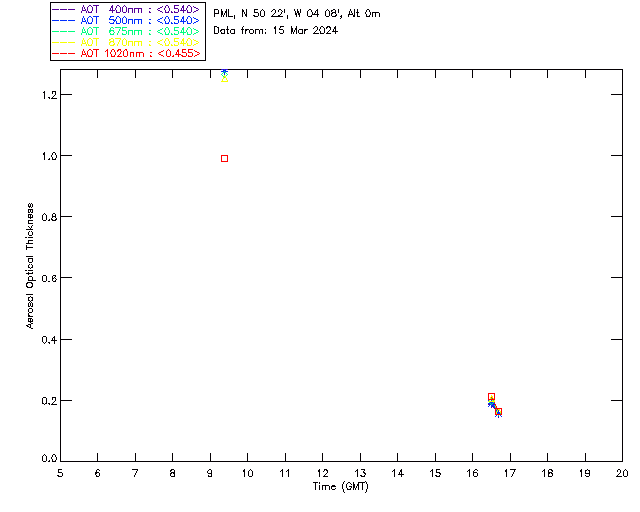Click the x-axis tick label 12

[x=322, y=474]
